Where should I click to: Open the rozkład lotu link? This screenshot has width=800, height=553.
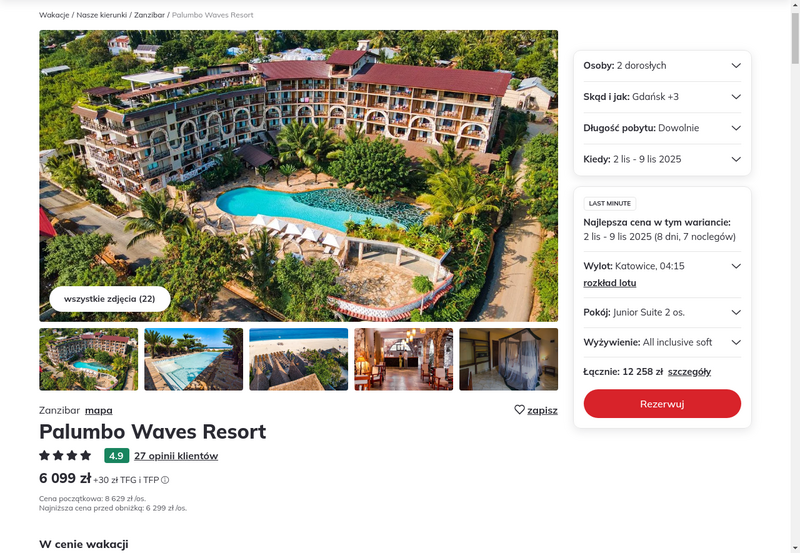610,283
